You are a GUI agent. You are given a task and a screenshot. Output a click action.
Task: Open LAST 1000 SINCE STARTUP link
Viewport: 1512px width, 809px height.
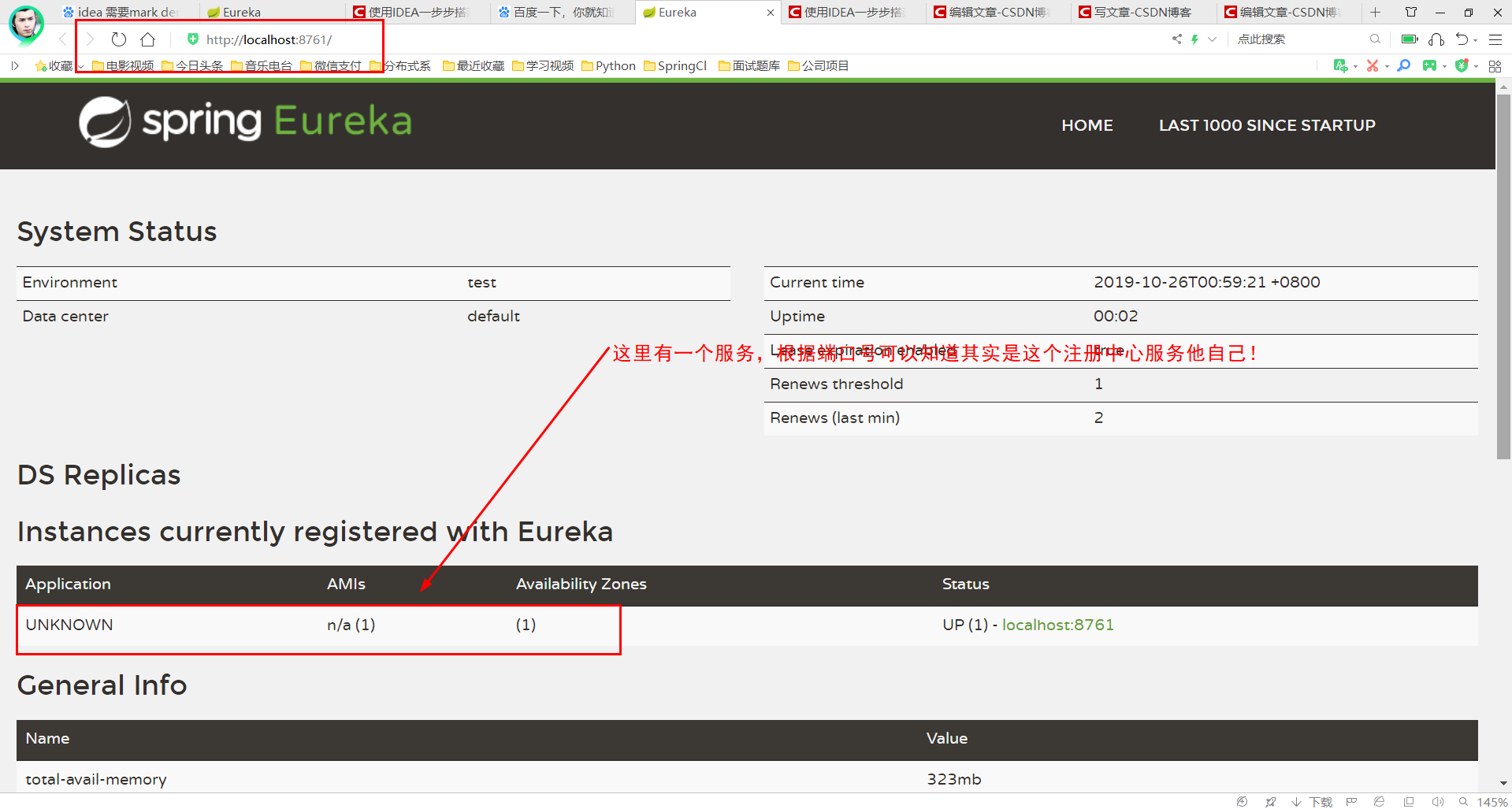[x=1267, y=125]
